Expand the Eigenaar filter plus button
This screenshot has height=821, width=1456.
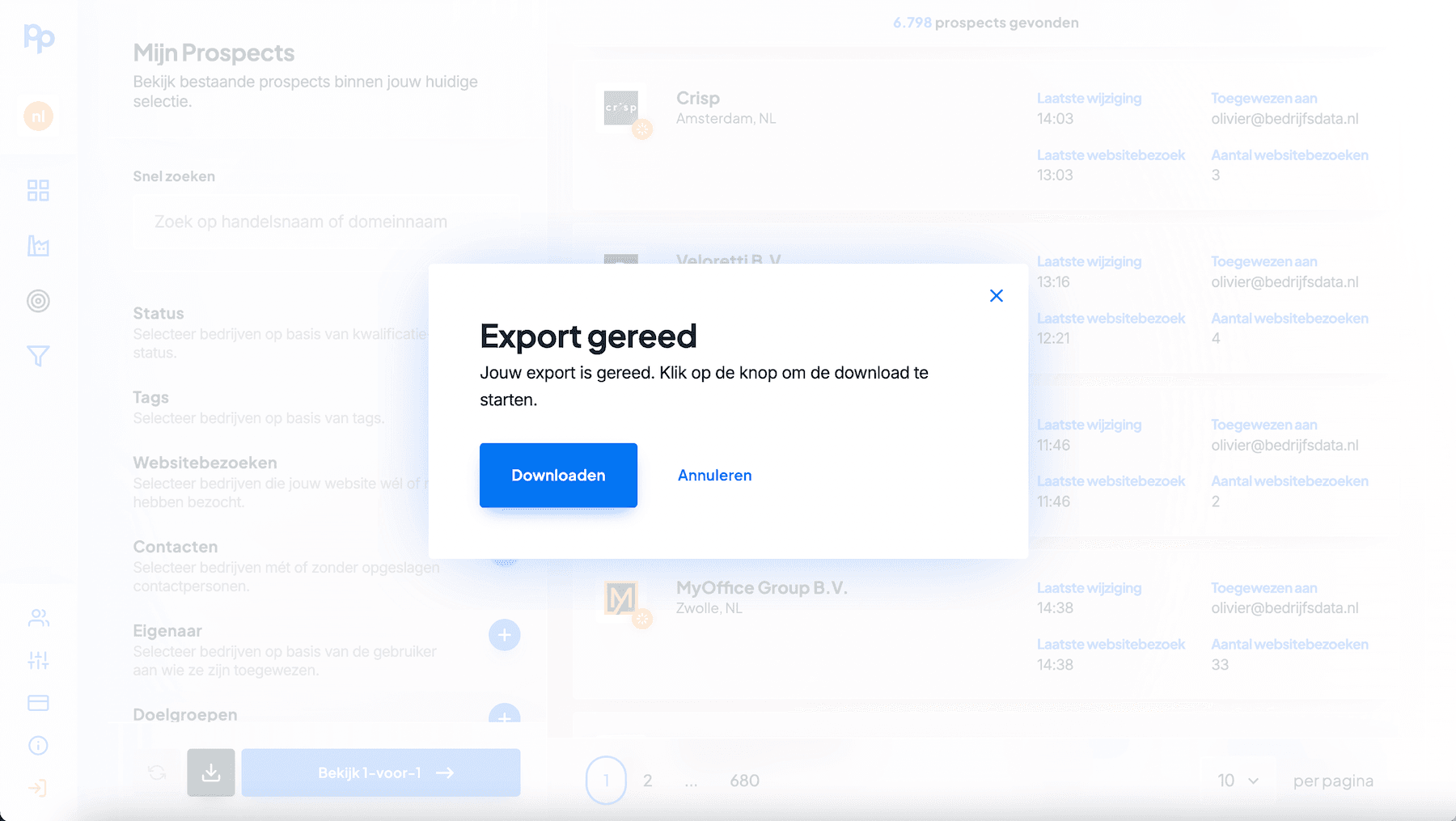[x=504, y=635]
